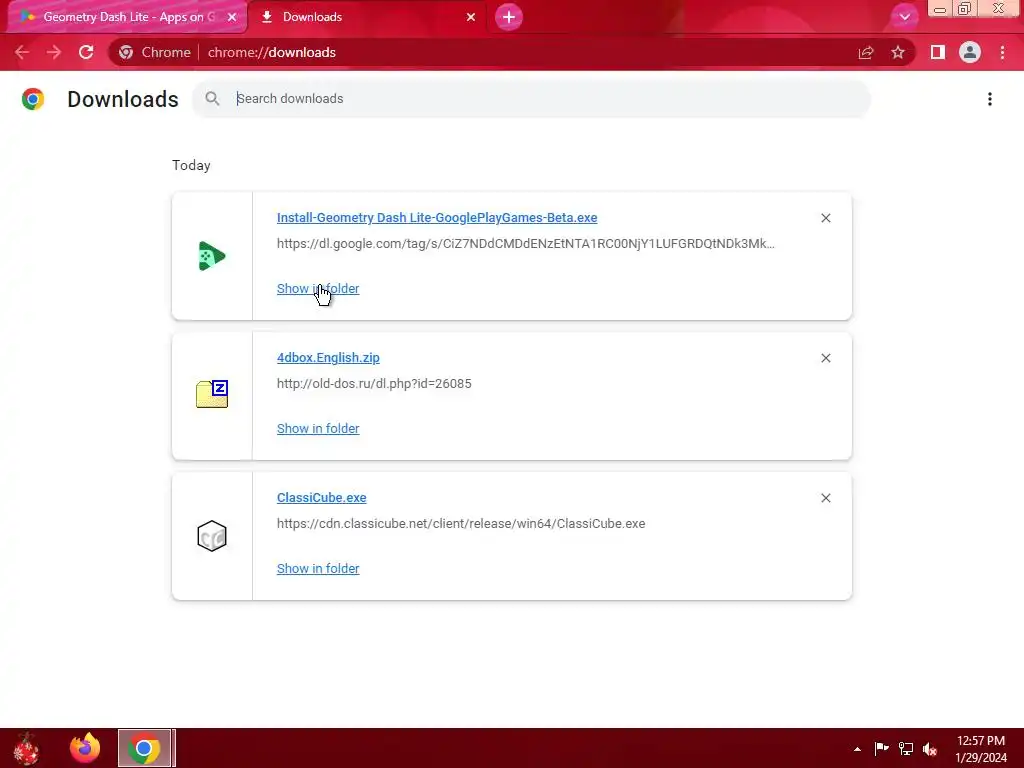Go back with the browser back arrow
Viewport: 1024px width, 768px height.
[22, 52]
